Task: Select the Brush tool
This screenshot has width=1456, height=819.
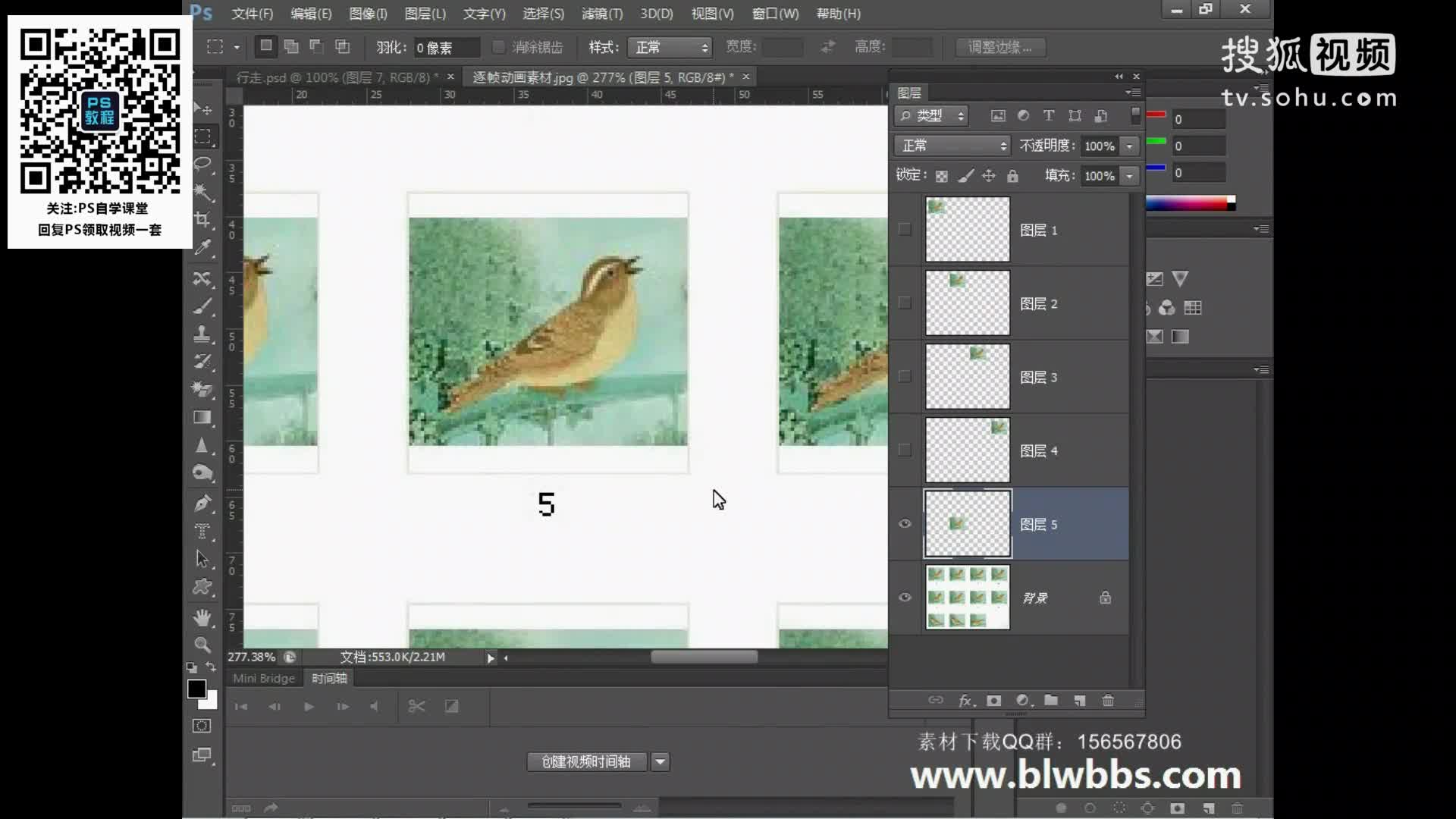Action: coord(202,306)
